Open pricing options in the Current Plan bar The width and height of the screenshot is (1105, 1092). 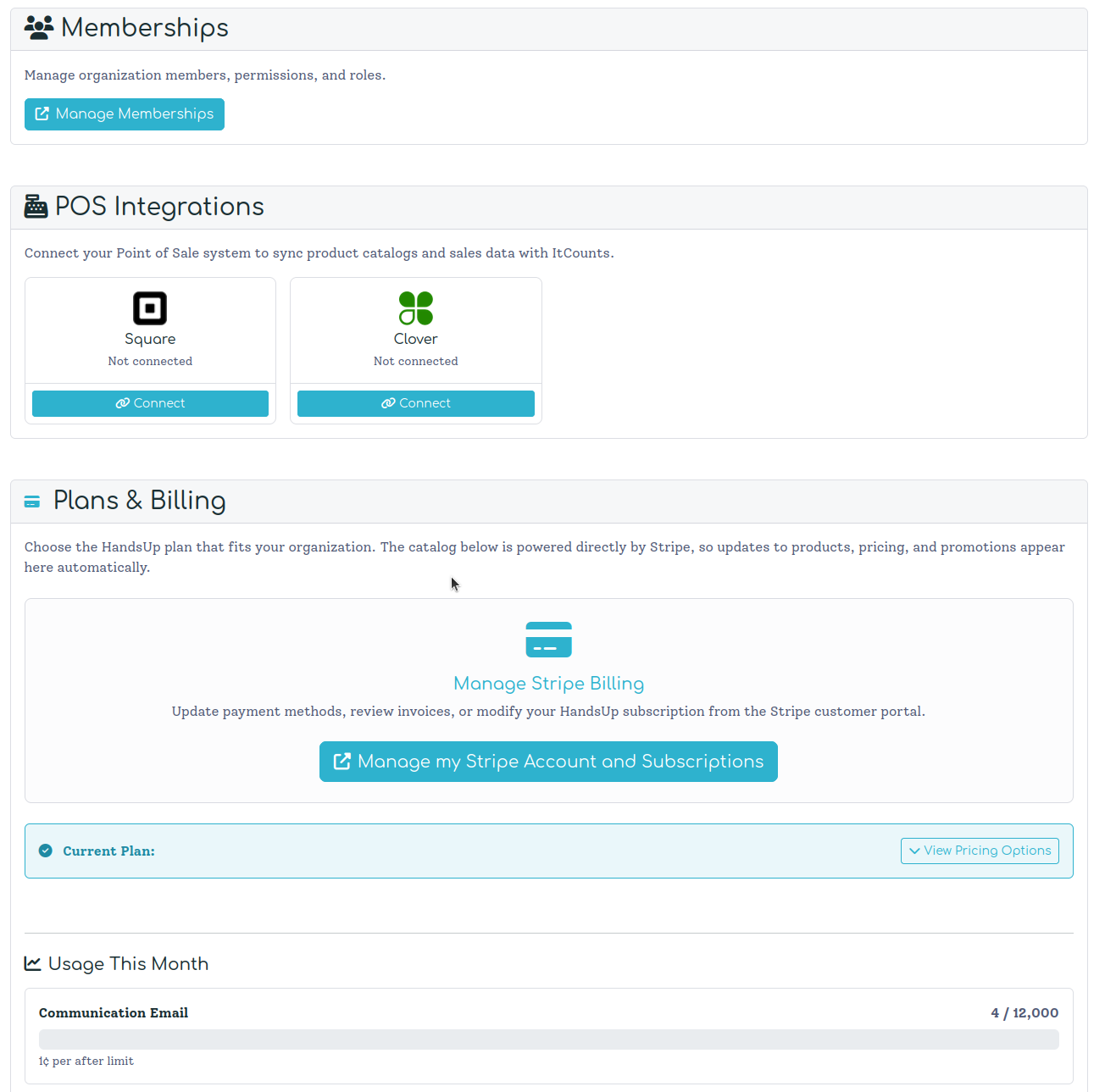980,851
